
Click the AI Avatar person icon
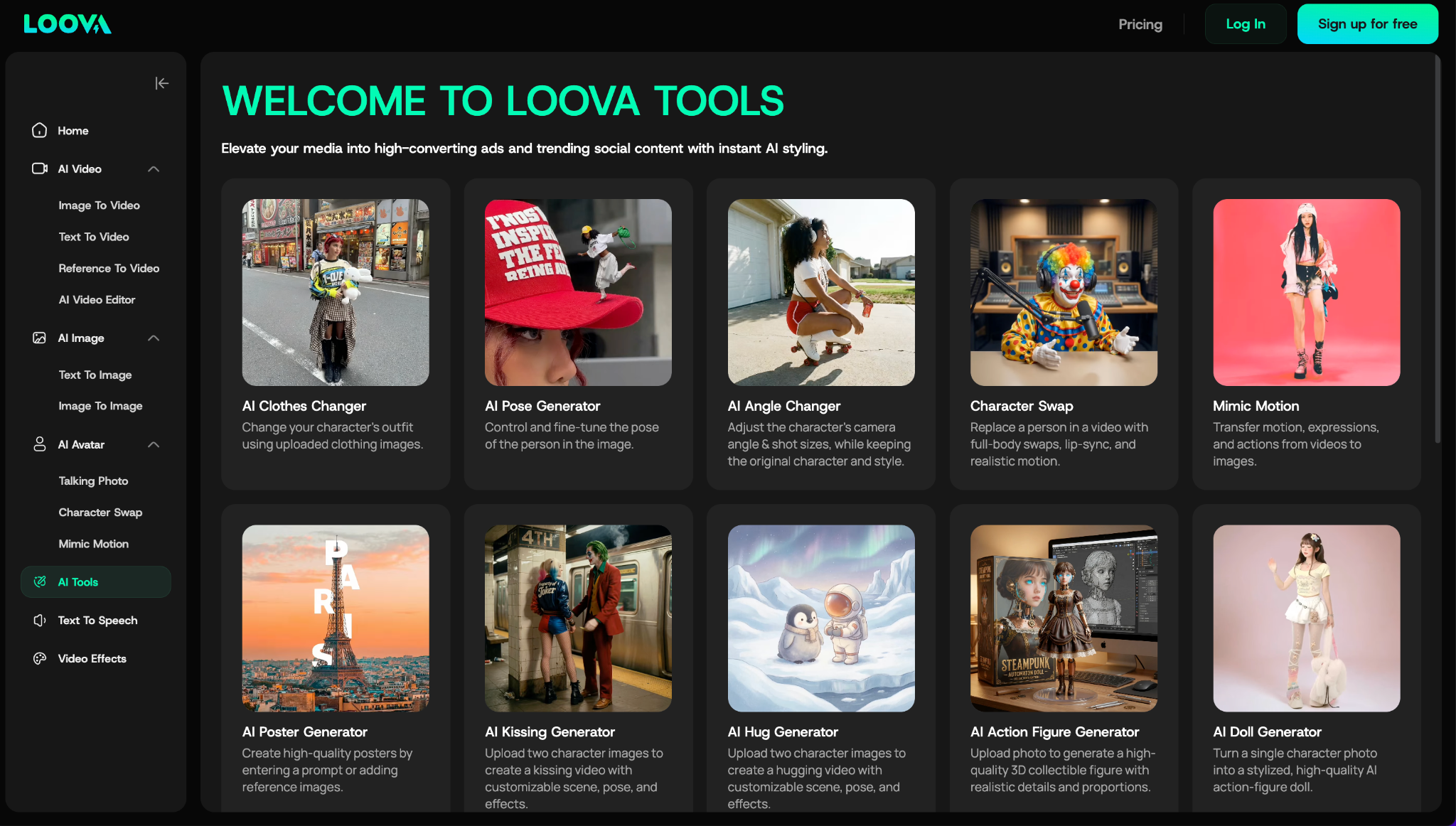point(40,444)
